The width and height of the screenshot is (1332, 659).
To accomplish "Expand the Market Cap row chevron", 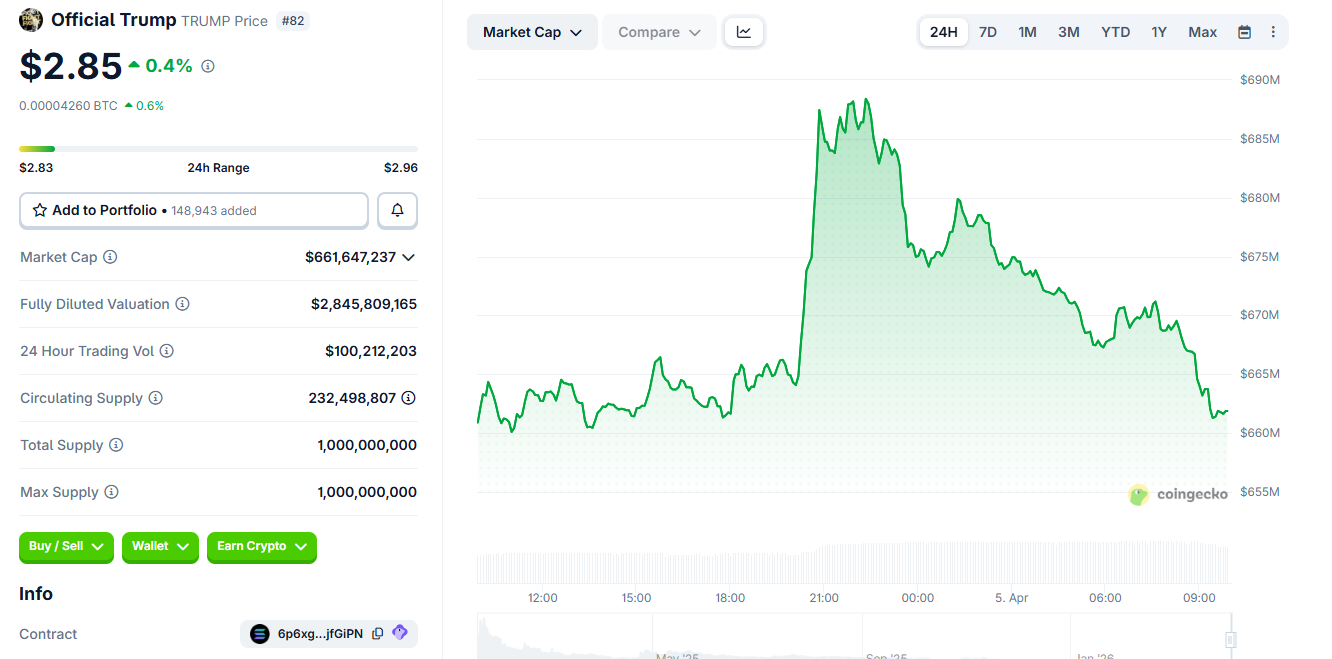I will (407, 257).
